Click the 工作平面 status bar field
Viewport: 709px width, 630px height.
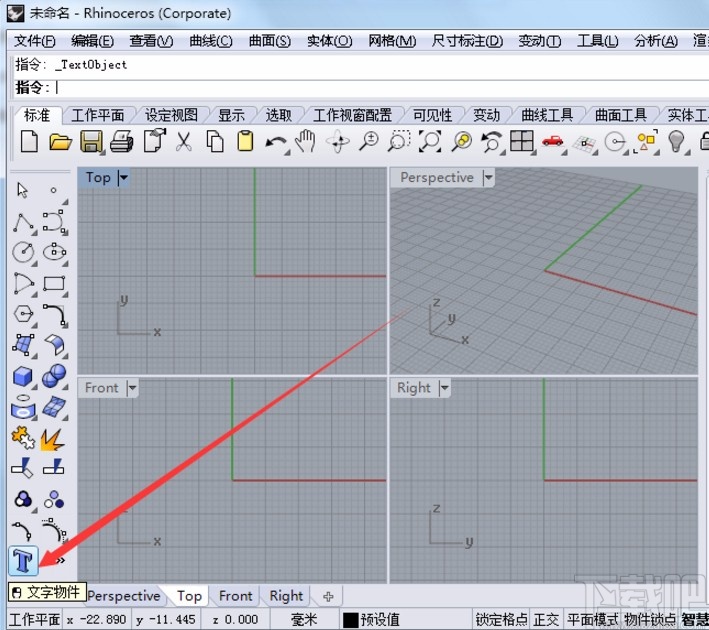coord(35,619)
